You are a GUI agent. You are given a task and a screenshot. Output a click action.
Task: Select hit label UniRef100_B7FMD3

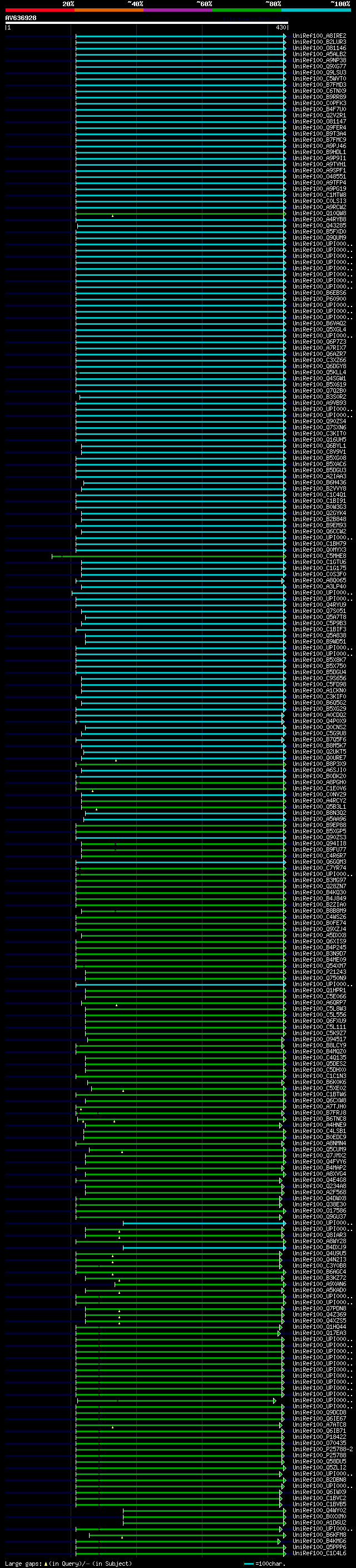coord(319,85)
